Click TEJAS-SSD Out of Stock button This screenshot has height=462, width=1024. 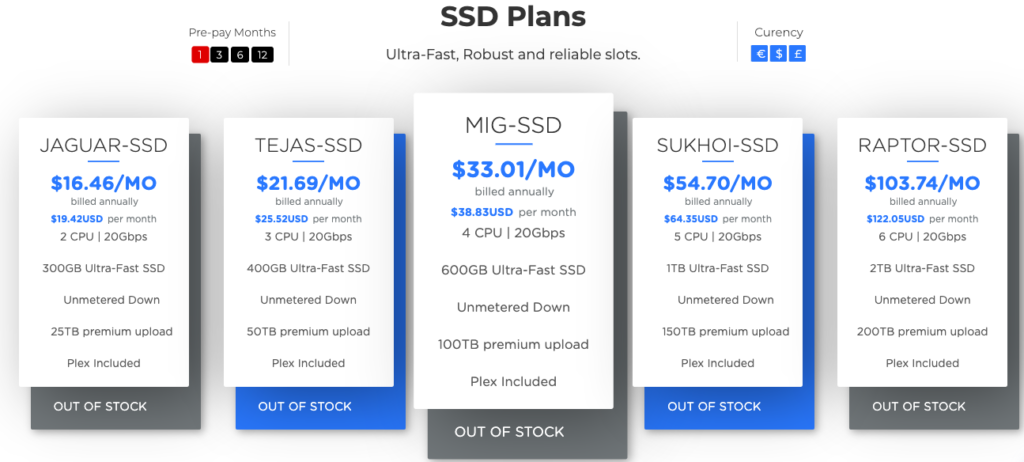[x=305, y=406]
